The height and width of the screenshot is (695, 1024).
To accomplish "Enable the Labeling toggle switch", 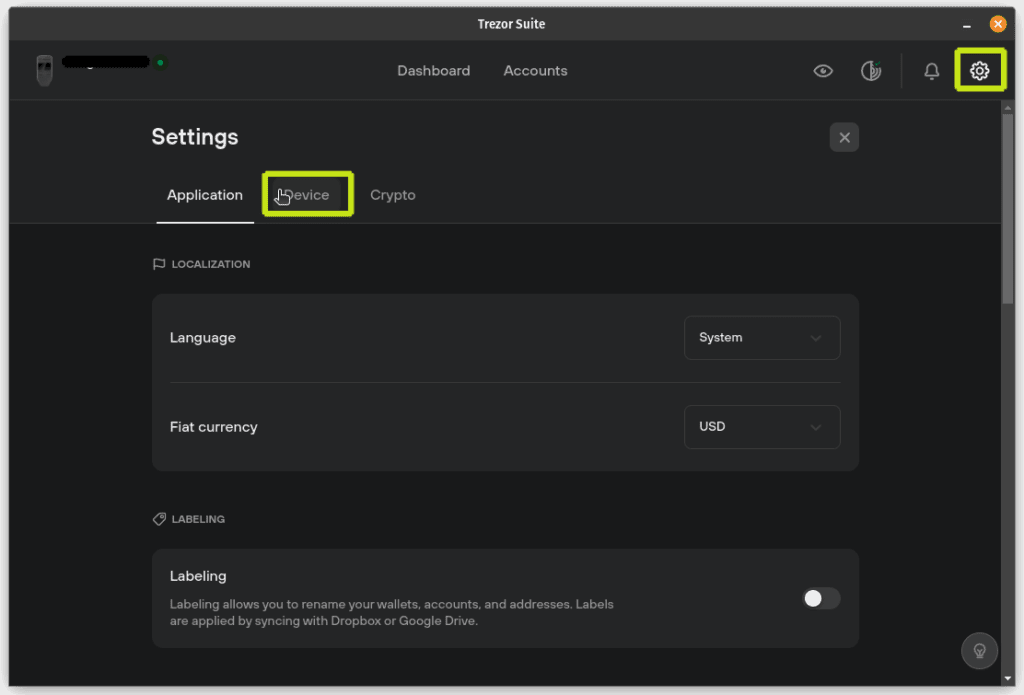I will 821,598.
